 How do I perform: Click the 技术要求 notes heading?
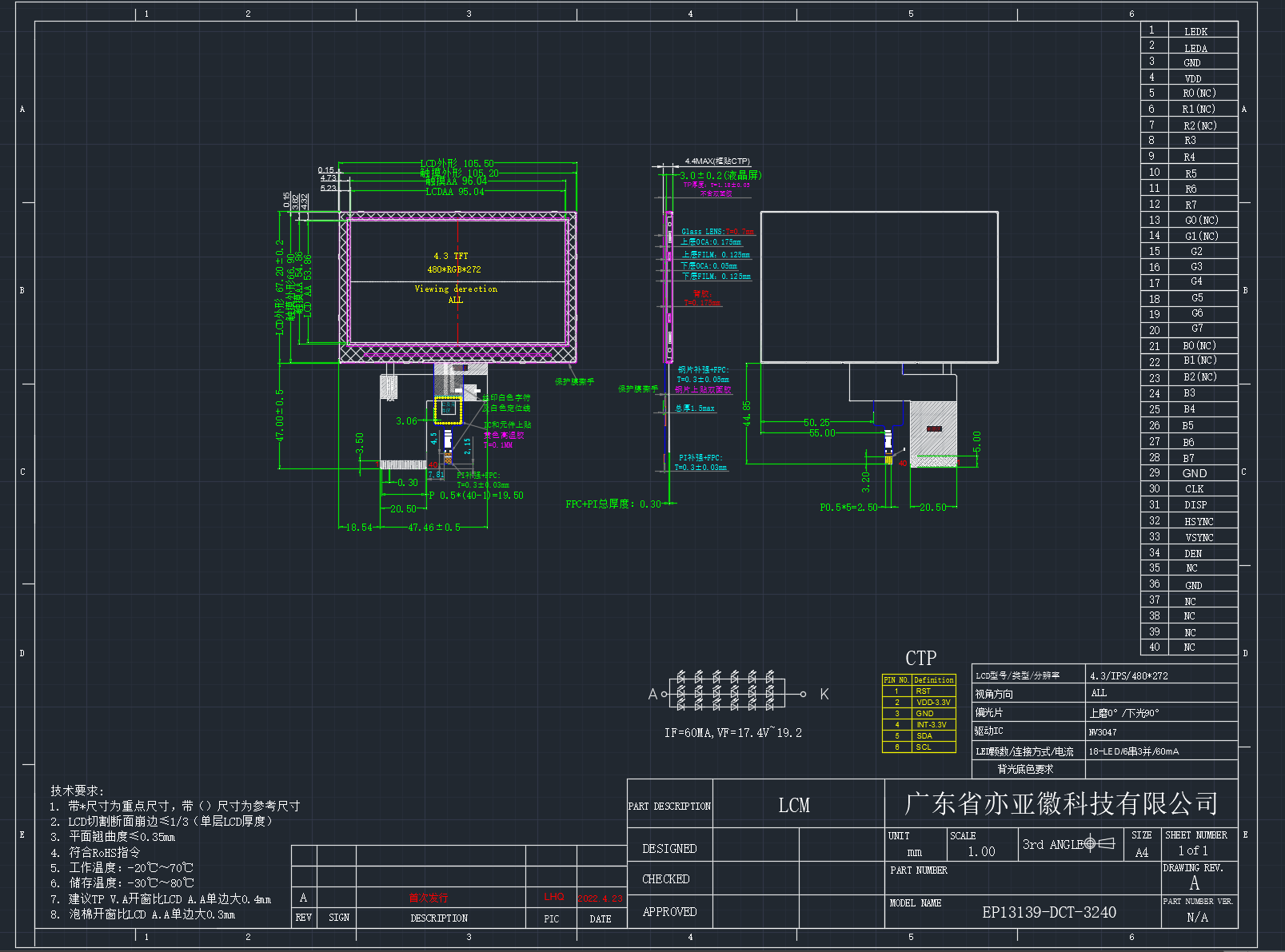pos(78,791)
